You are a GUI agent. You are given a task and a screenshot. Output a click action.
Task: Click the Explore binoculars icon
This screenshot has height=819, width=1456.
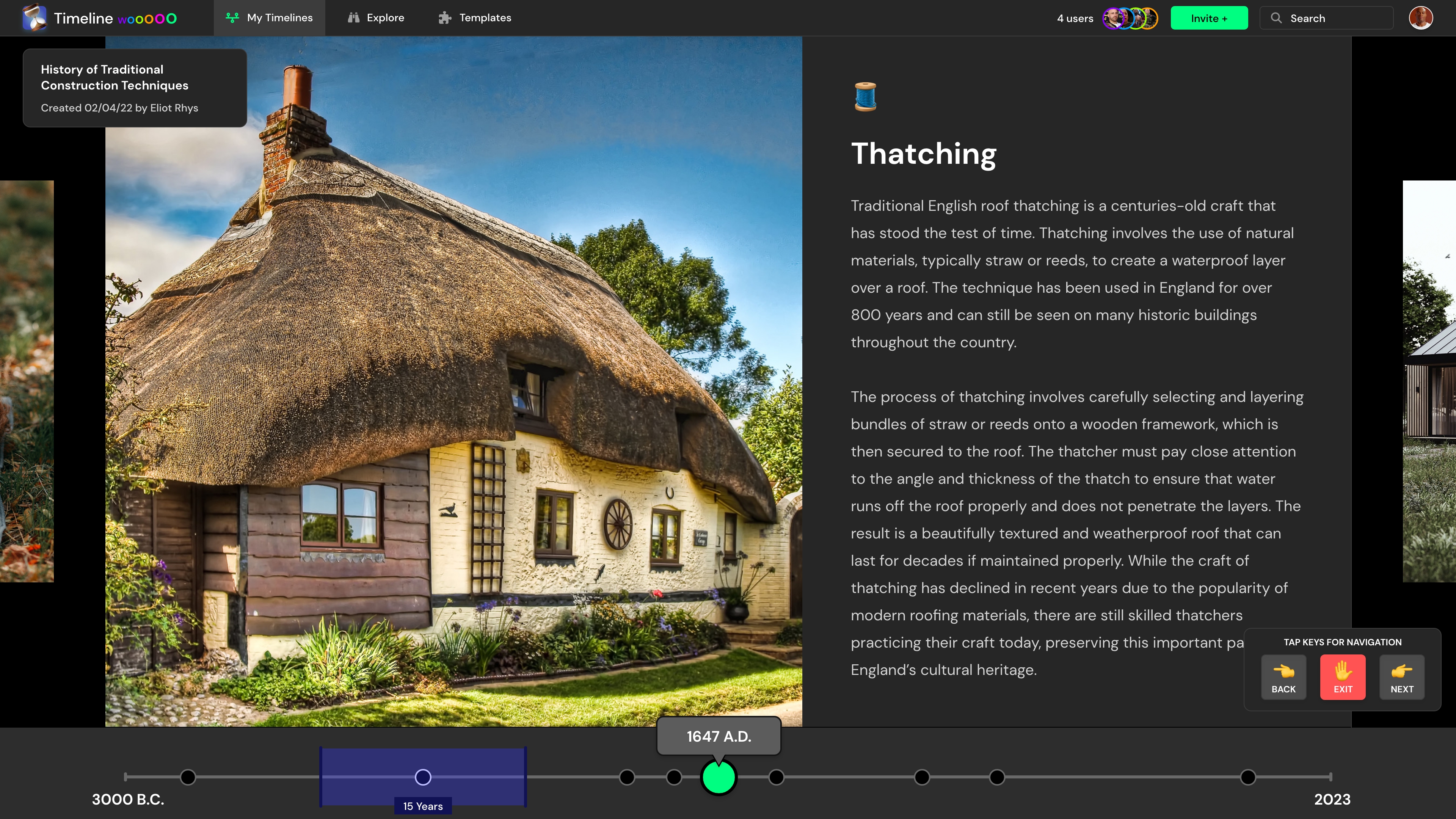pyautogui.click(x=354, y=17)
